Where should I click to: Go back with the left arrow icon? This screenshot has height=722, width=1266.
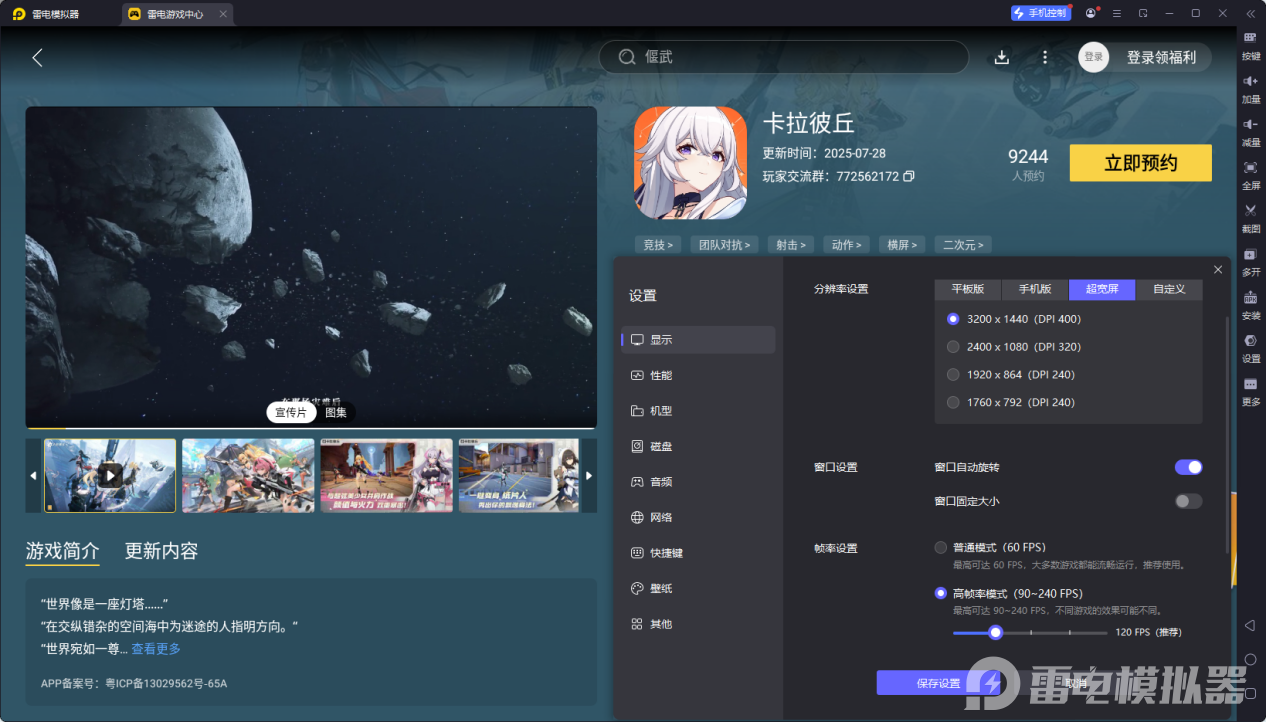[37, 57]
